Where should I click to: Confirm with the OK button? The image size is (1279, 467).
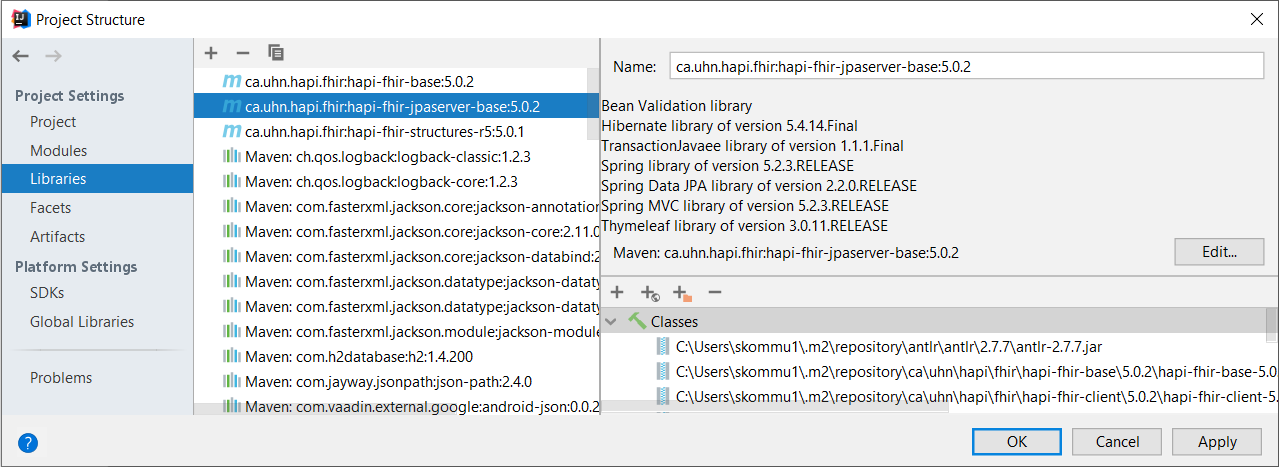click(1017, 441)
